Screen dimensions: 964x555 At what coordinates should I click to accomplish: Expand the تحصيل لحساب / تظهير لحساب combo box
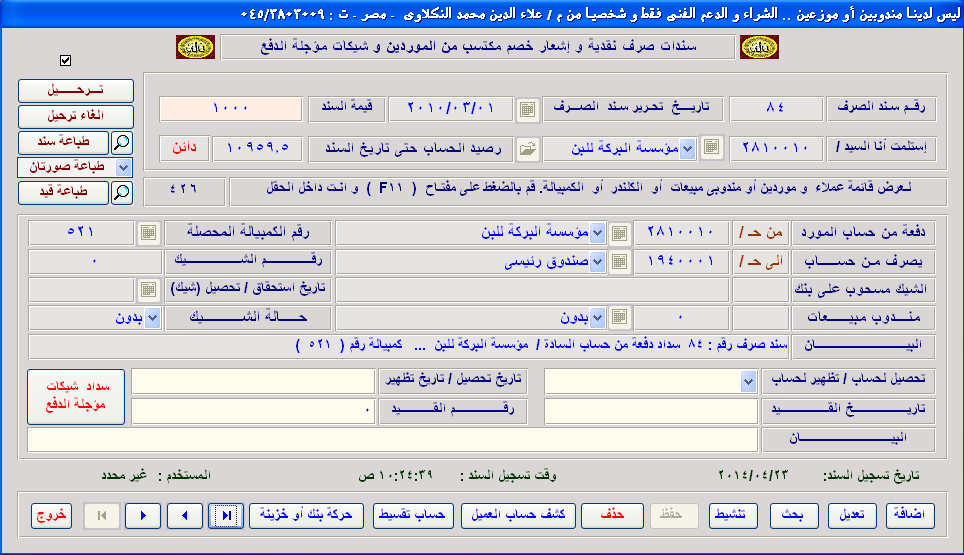(749, 381)
